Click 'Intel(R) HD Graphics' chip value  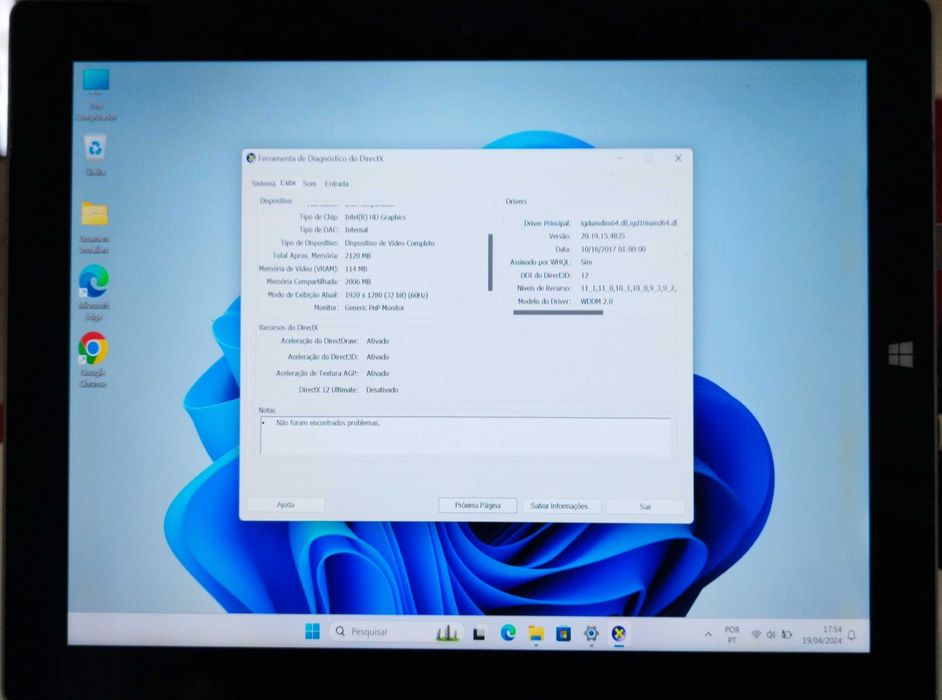(375, 217)
